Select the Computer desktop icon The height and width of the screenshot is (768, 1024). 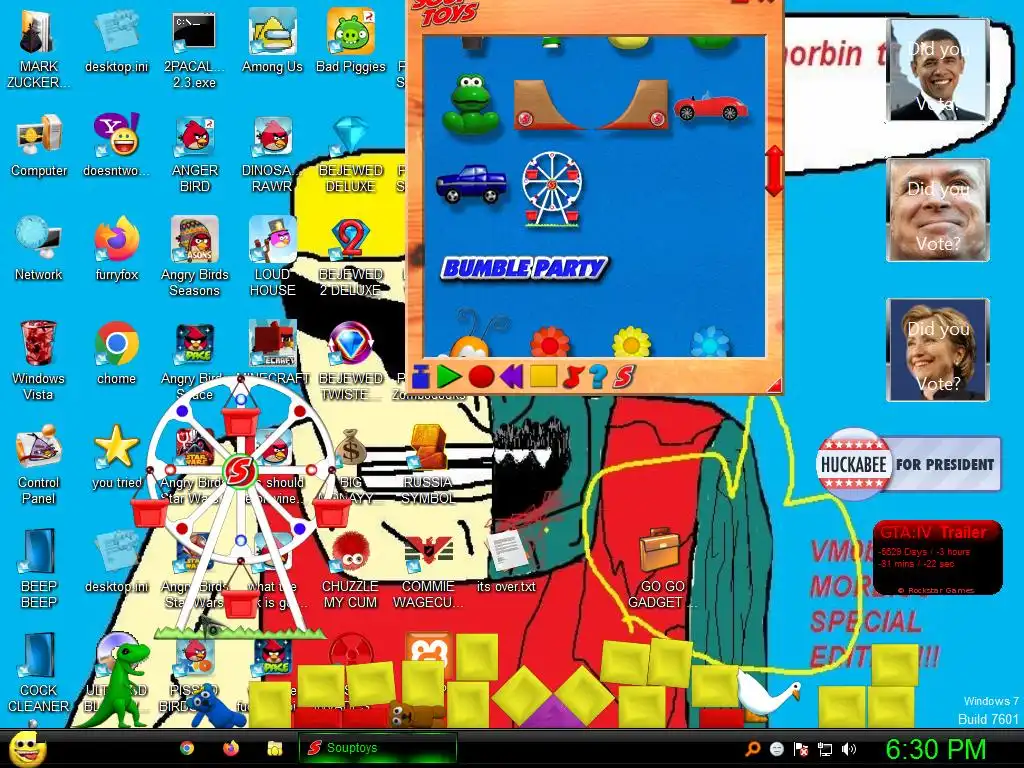pos(39,145)
